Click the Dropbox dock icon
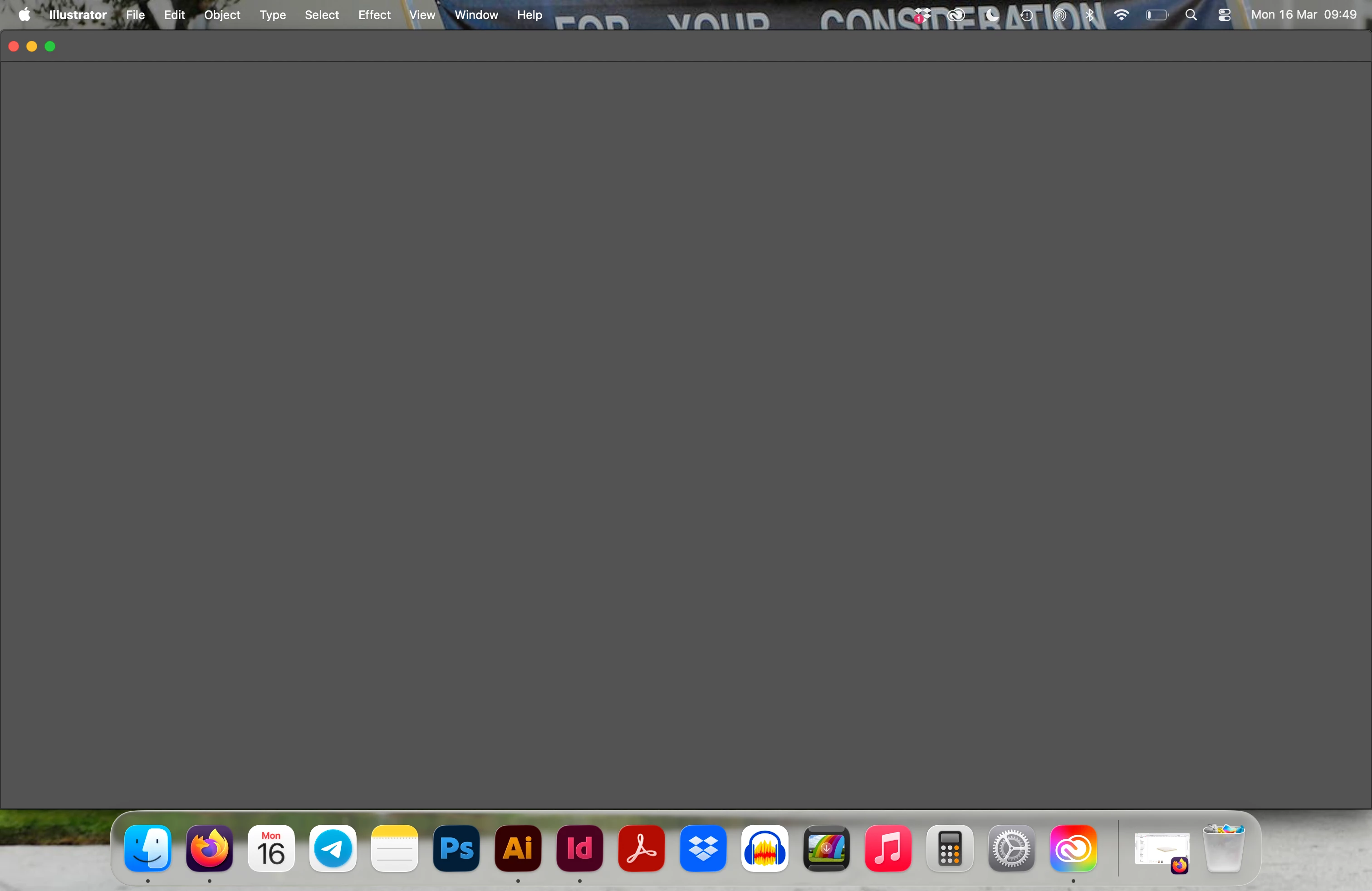The height and width of the screenshot is (891, 1372). (703, 848)
